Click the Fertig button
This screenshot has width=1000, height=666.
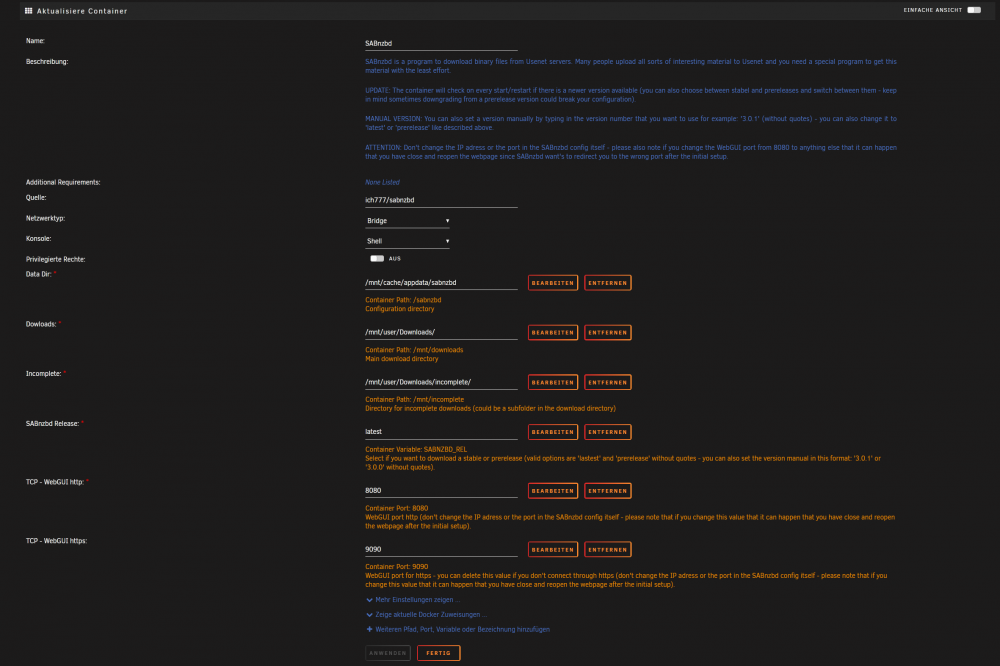click(439, 653)
